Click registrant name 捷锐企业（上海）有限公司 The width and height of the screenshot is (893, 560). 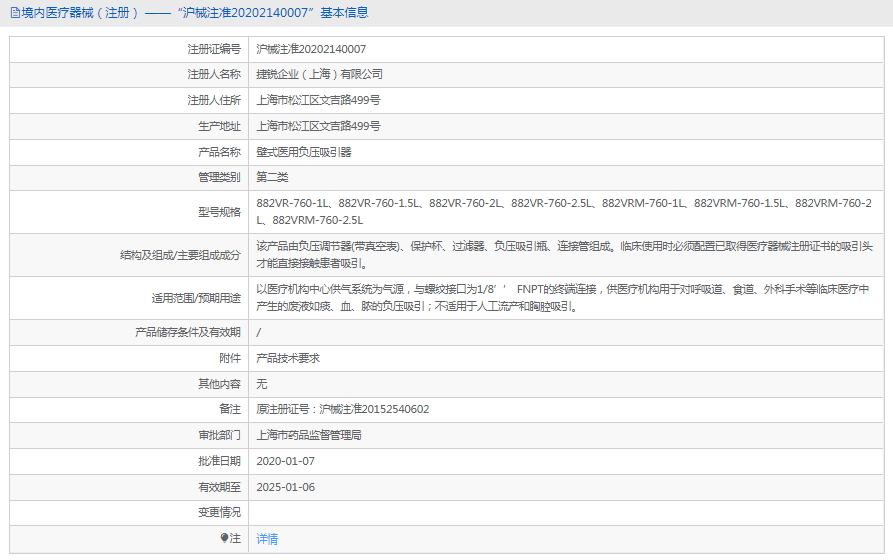point(319,74)
